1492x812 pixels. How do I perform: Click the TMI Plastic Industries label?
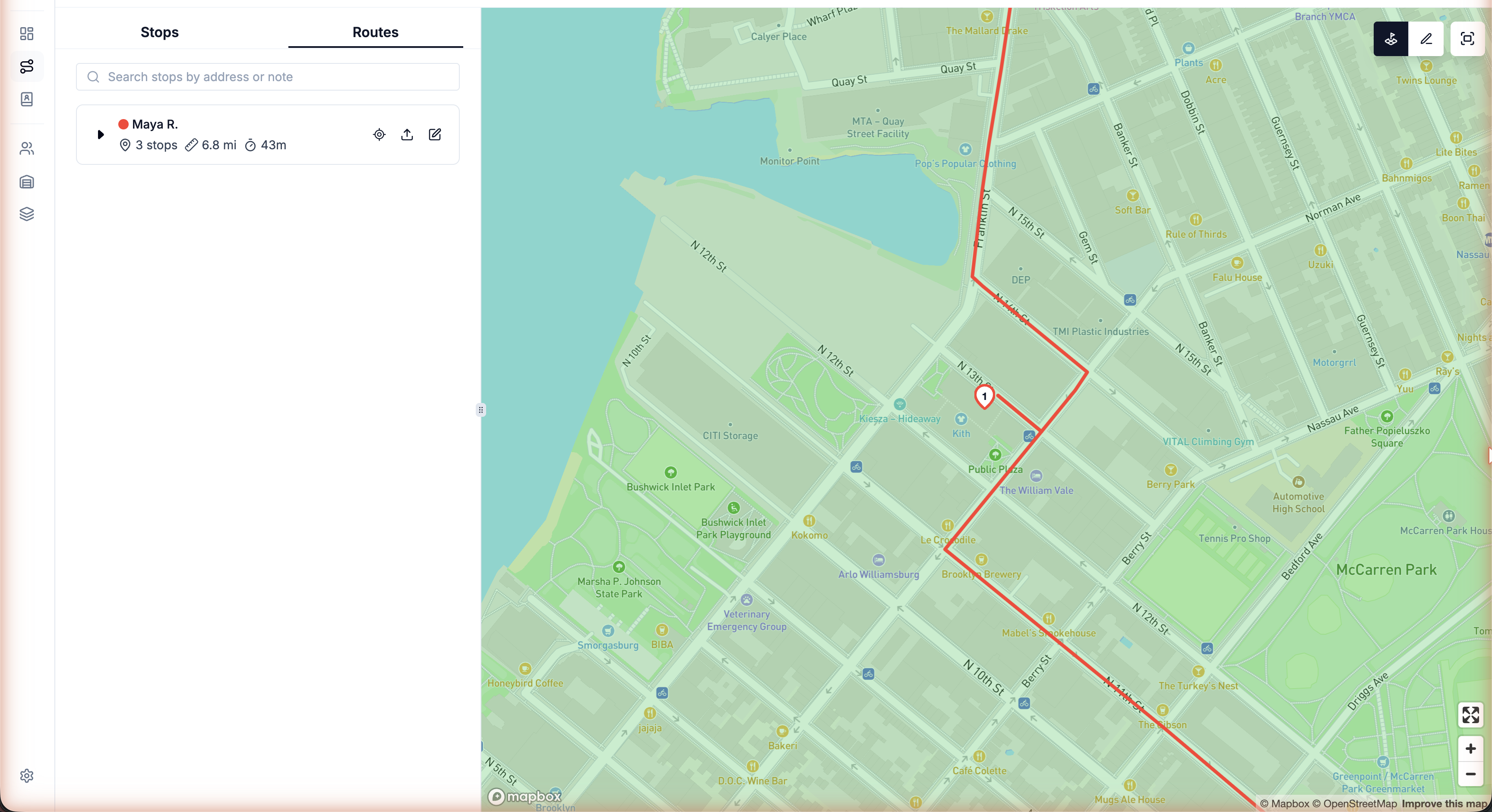(1100, 332)
